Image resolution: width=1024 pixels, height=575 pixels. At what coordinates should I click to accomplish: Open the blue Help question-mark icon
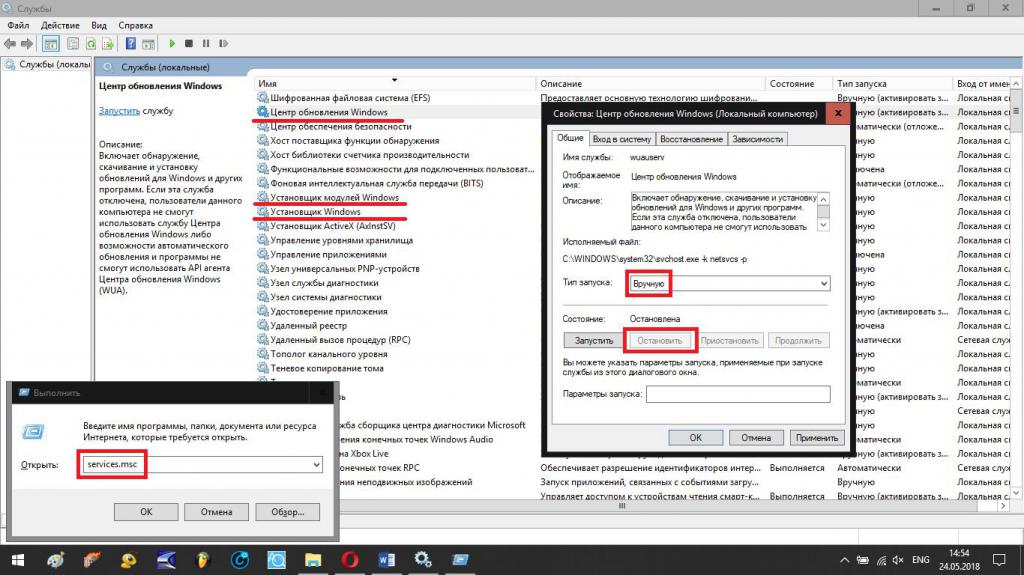point(131,44)
